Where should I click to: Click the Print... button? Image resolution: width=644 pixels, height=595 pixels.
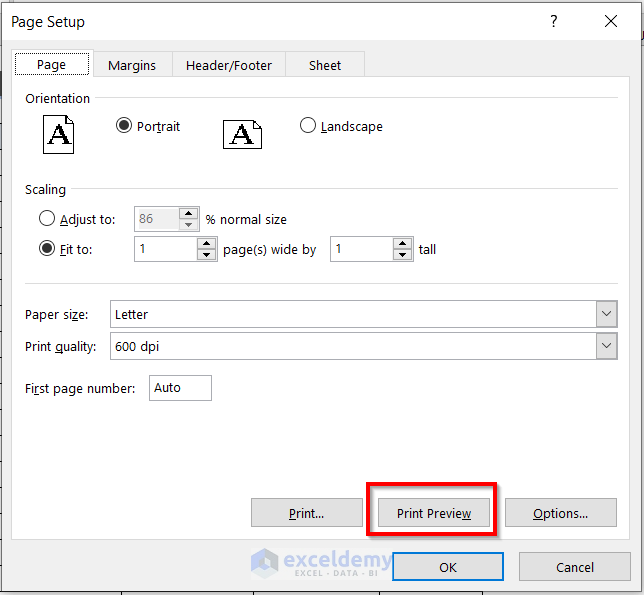(306, 513)
